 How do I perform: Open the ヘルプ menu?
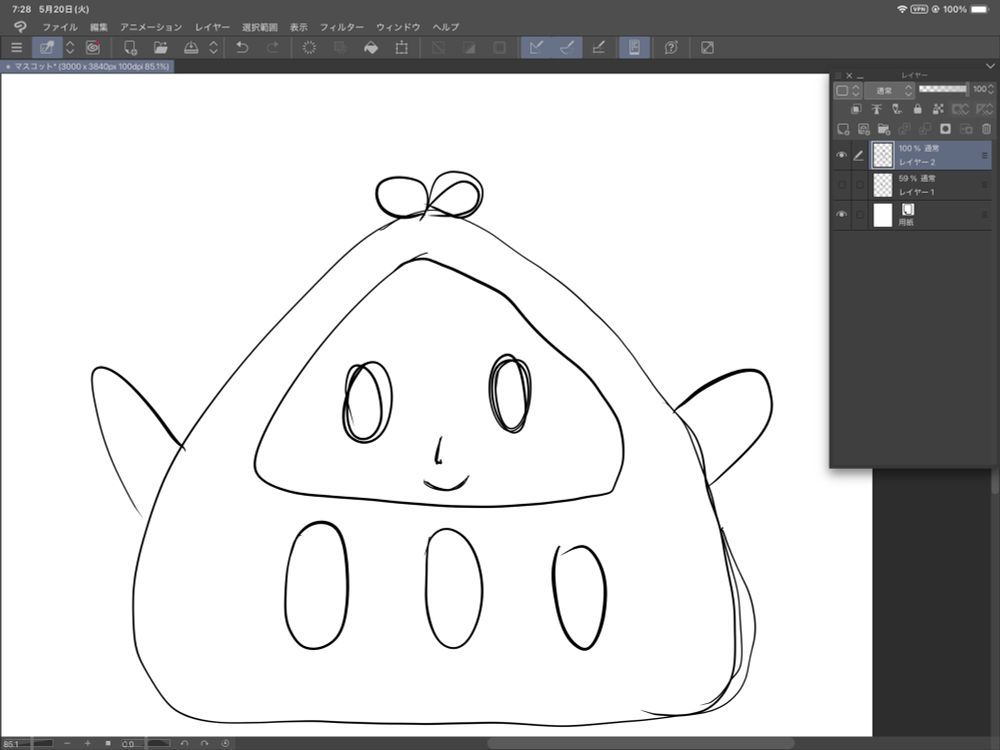(446, 27)
